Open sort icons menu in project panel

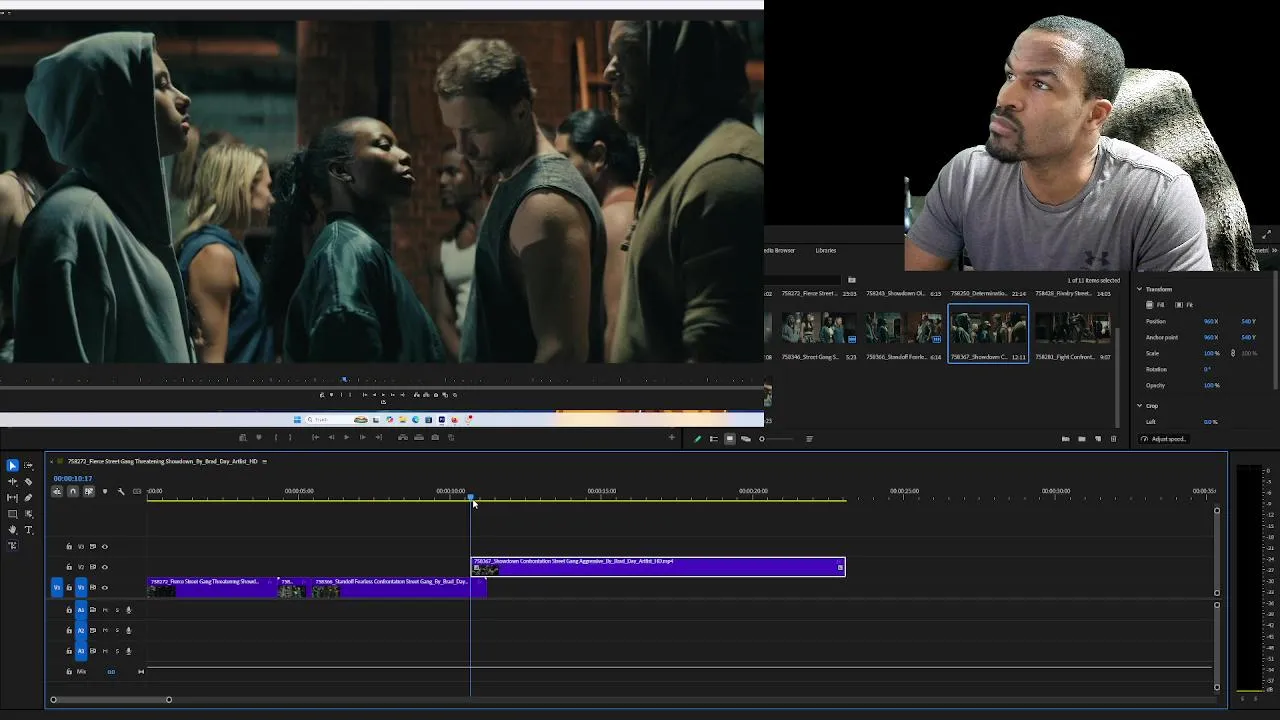pyautogui.click(x=809, y=439)
